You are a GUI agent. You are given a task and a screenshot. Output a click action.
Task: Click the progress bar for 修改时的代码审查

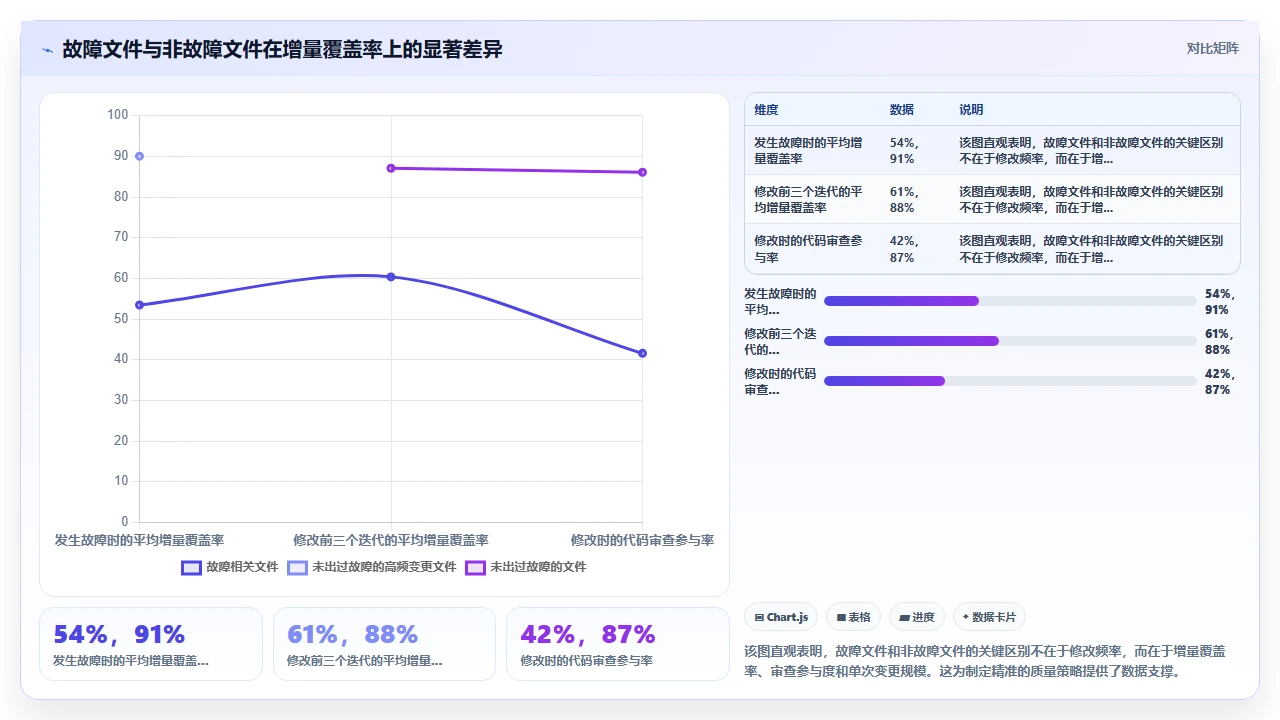(x=1010, y=381)
